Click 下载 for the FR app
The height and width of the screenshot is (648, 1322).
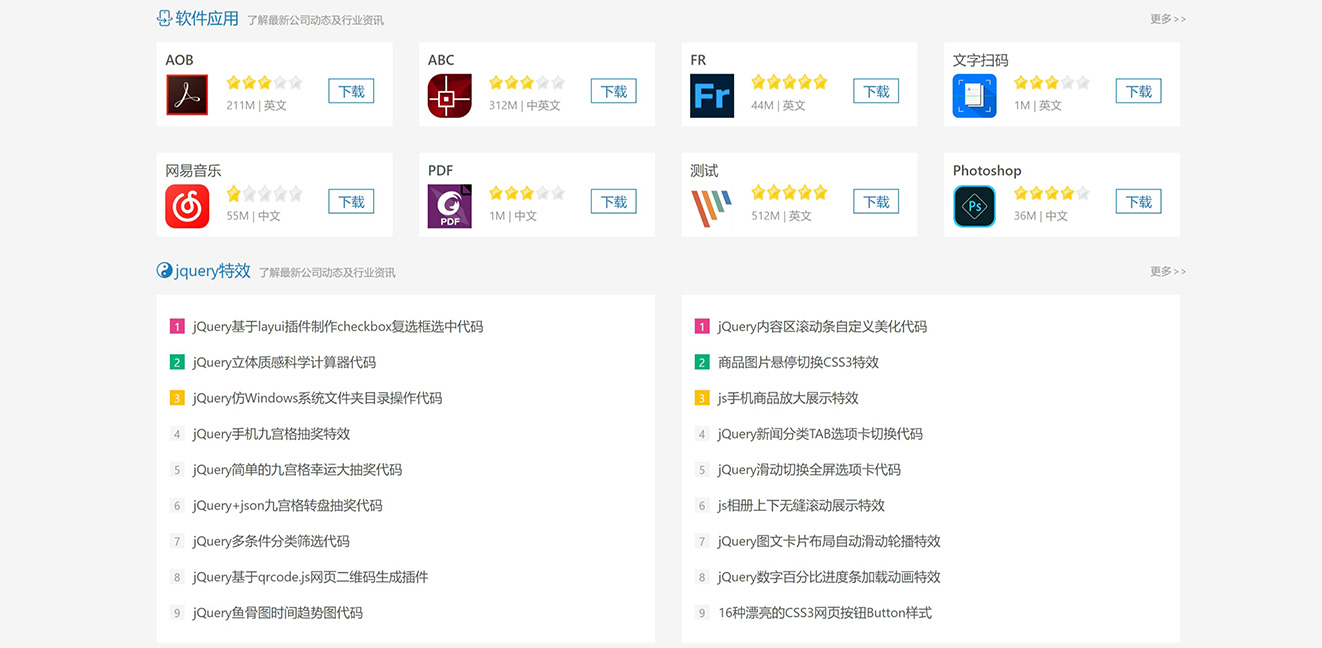click(x=876, y=91)
